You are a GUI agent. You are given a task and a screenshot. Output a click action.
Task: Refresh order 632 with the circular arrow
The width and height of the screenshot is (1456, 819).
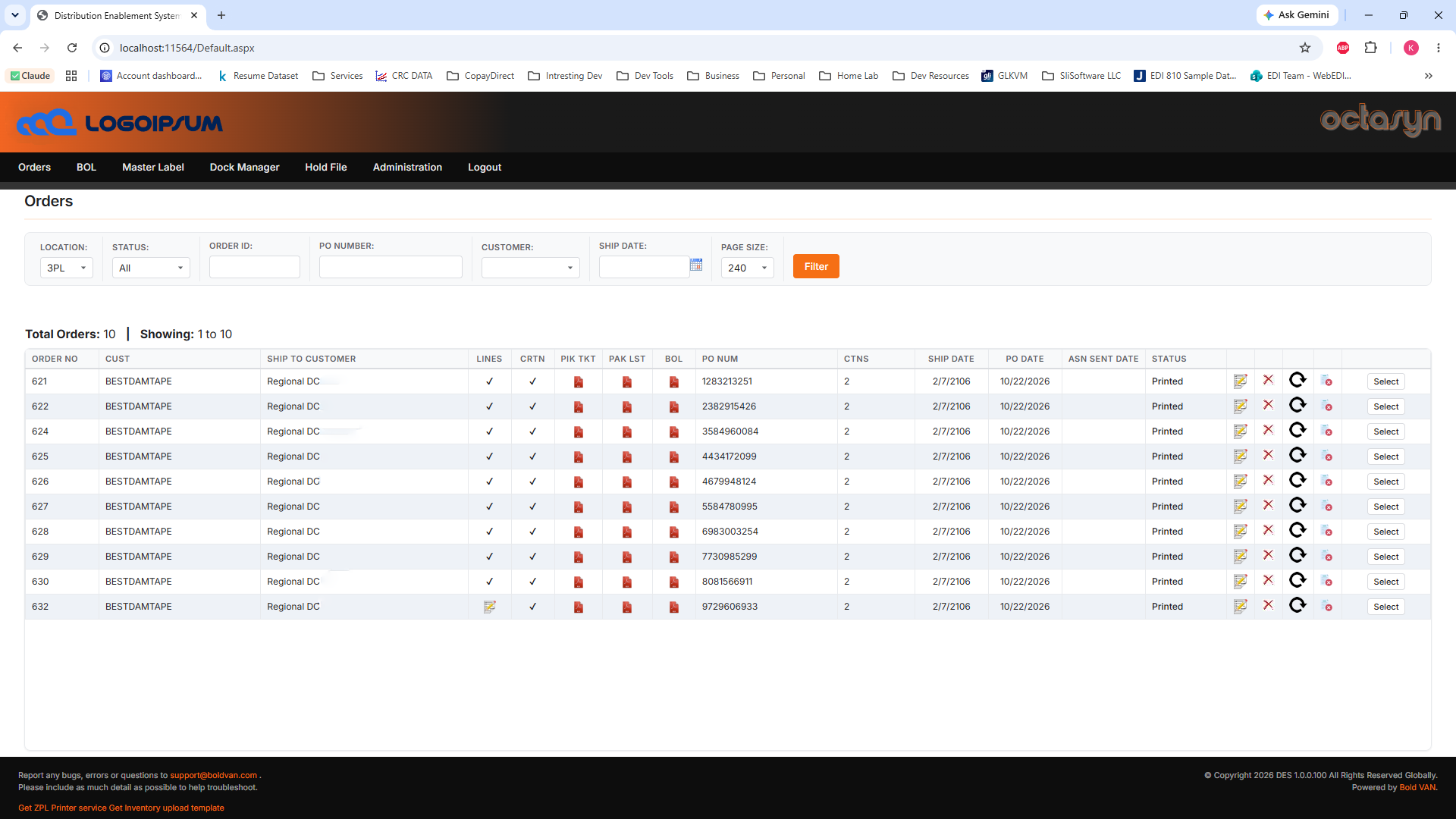point(1298,605)
